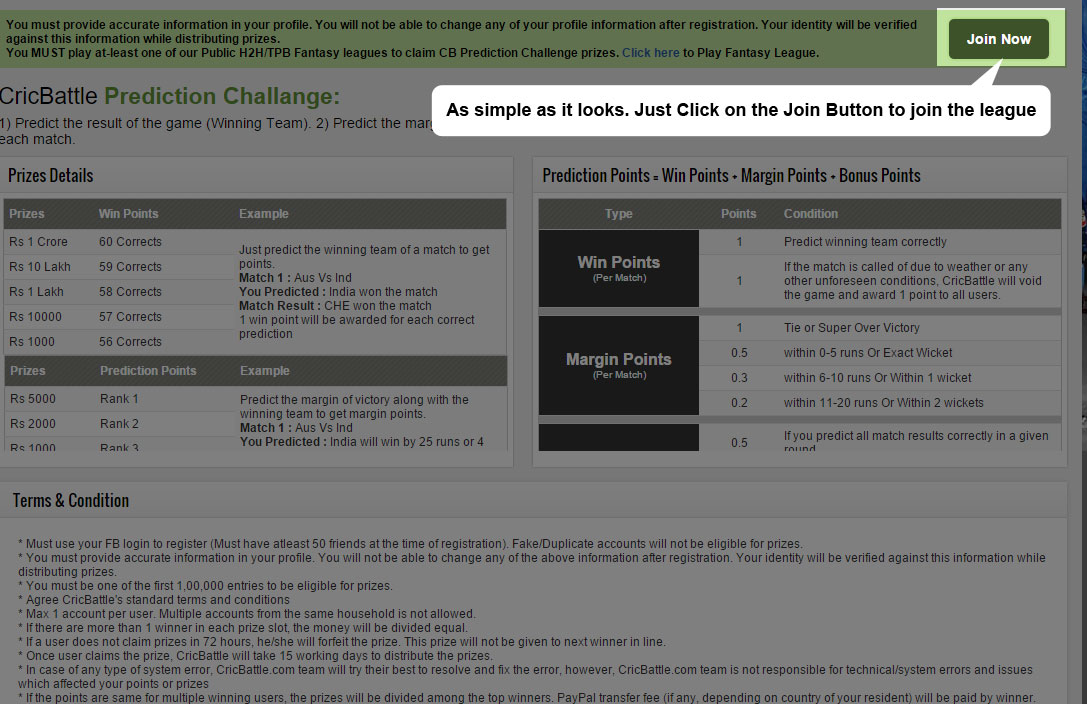This screenshot has width=1087, height=704.
Task: Click the 'first 1,00,000 entries' eligibility term
Action: click(205, 586)
